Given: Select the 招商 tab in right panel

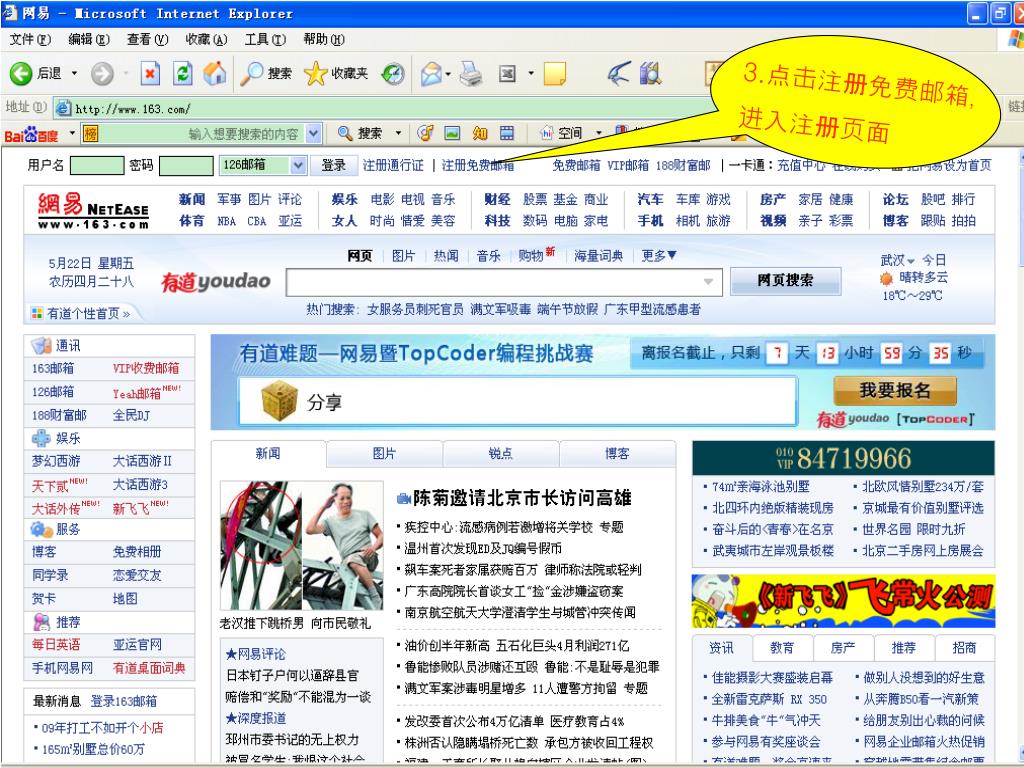Looking at the screenshot, I should (x=964, y=648).
